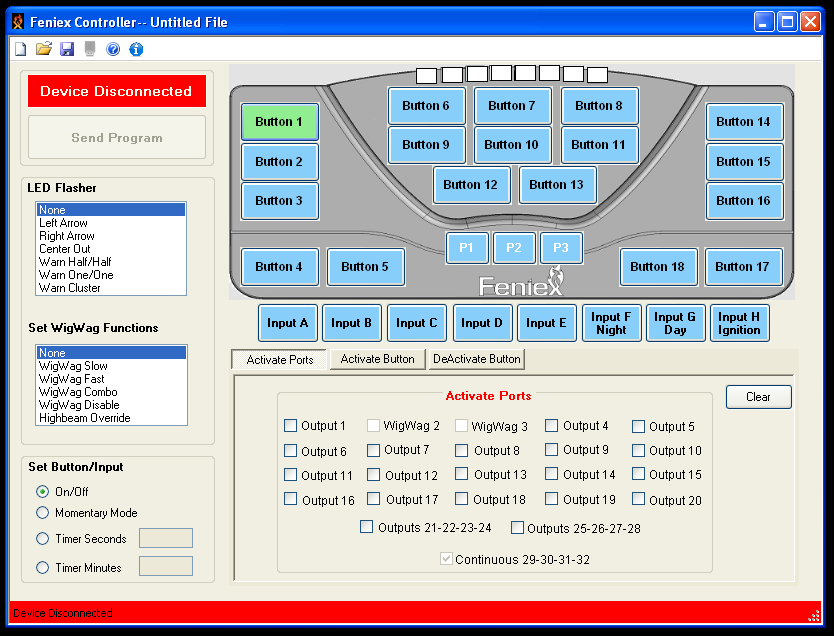
Task: Select Input G Day
Action: (675, 323)
